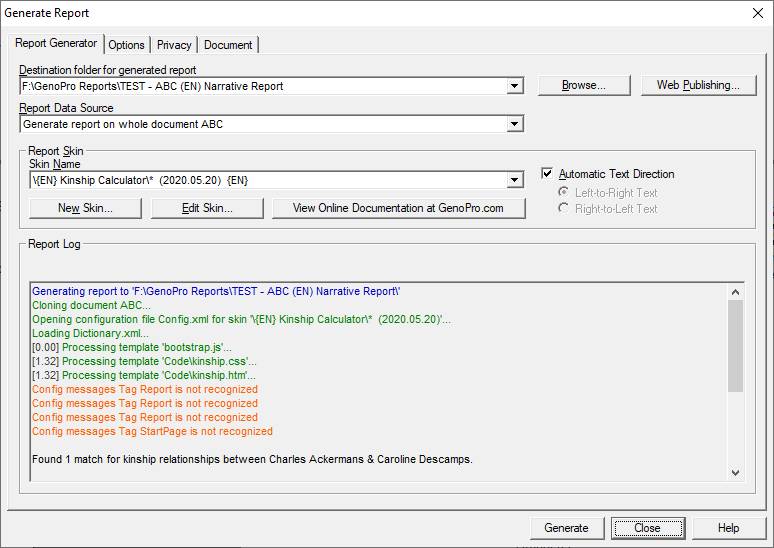Click the report log scroll down arrow
This screenshot has width=774, height=548.
pyautogui.click(x=735, y=472)
